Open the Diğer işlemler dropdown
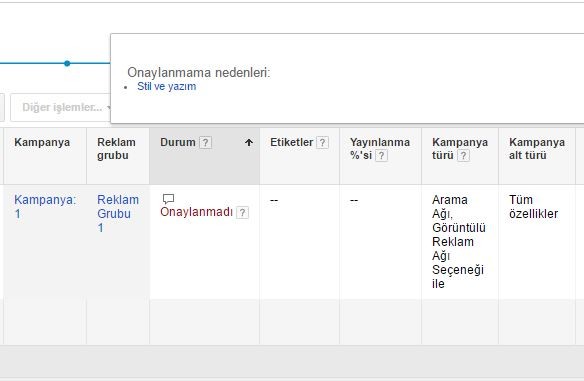Image resolution: width=584 pixels, height=381 pixels. pos(61,107)
